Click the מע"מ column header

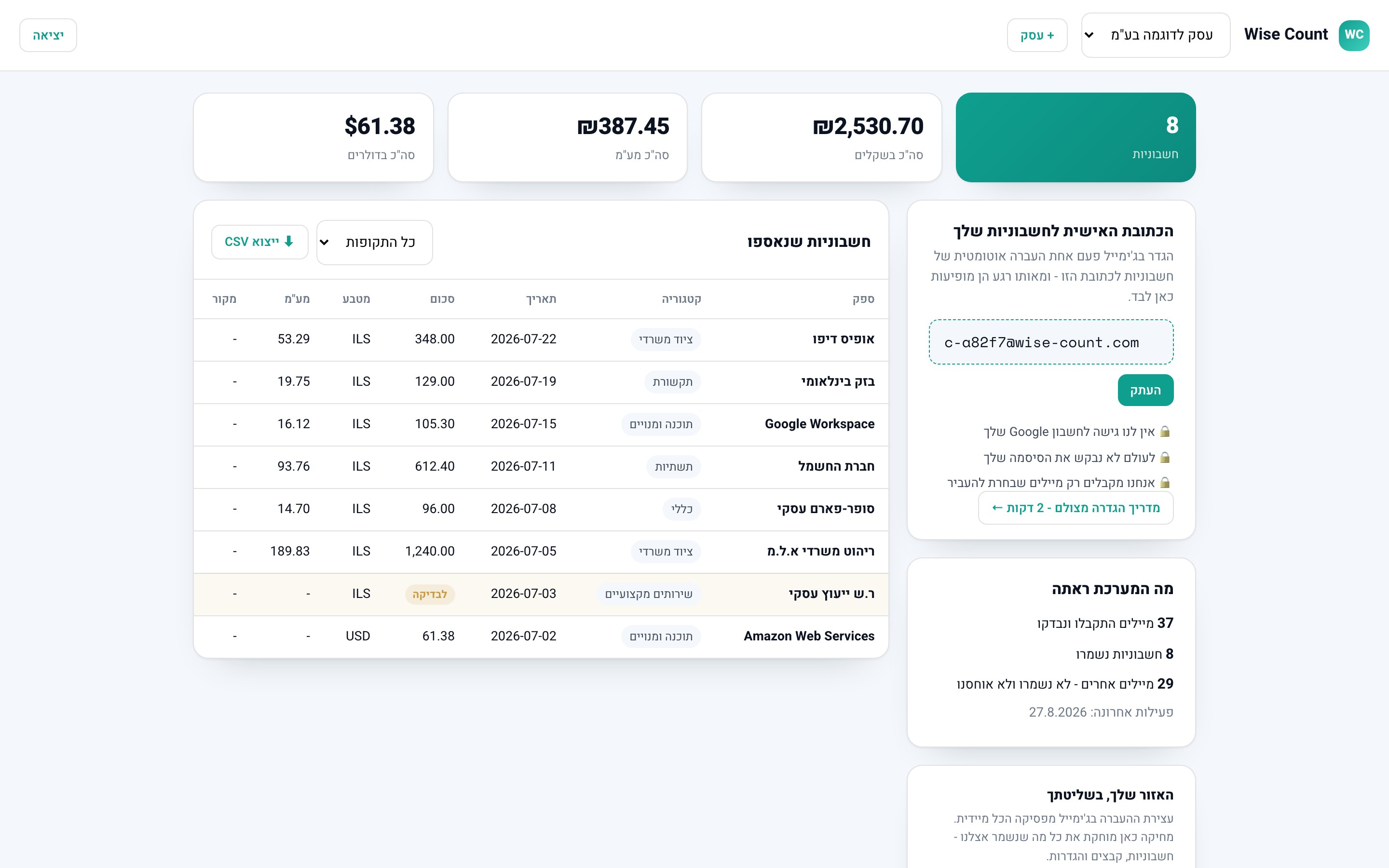point(297,299)
